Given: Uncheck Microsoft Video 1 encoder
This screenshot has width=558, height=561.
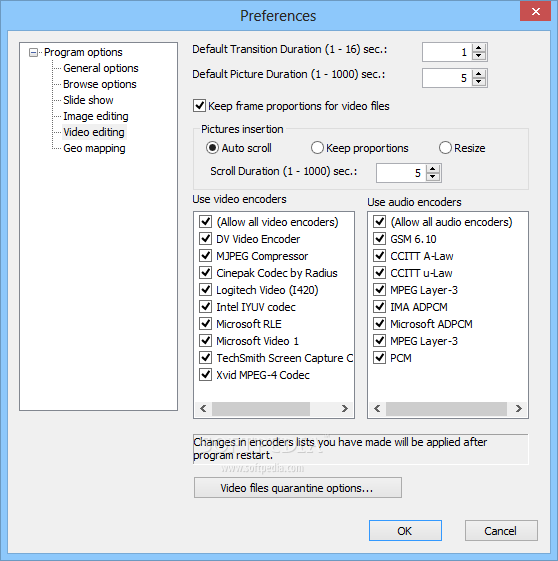Looking at the screenshot, I should 205,341.
